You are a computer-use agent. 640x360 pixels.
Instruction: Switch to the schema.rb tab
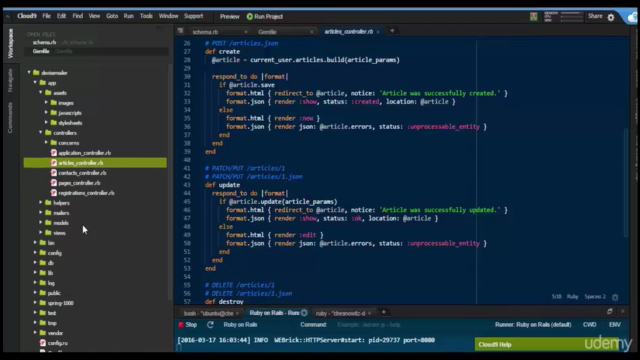click(205, 32)
